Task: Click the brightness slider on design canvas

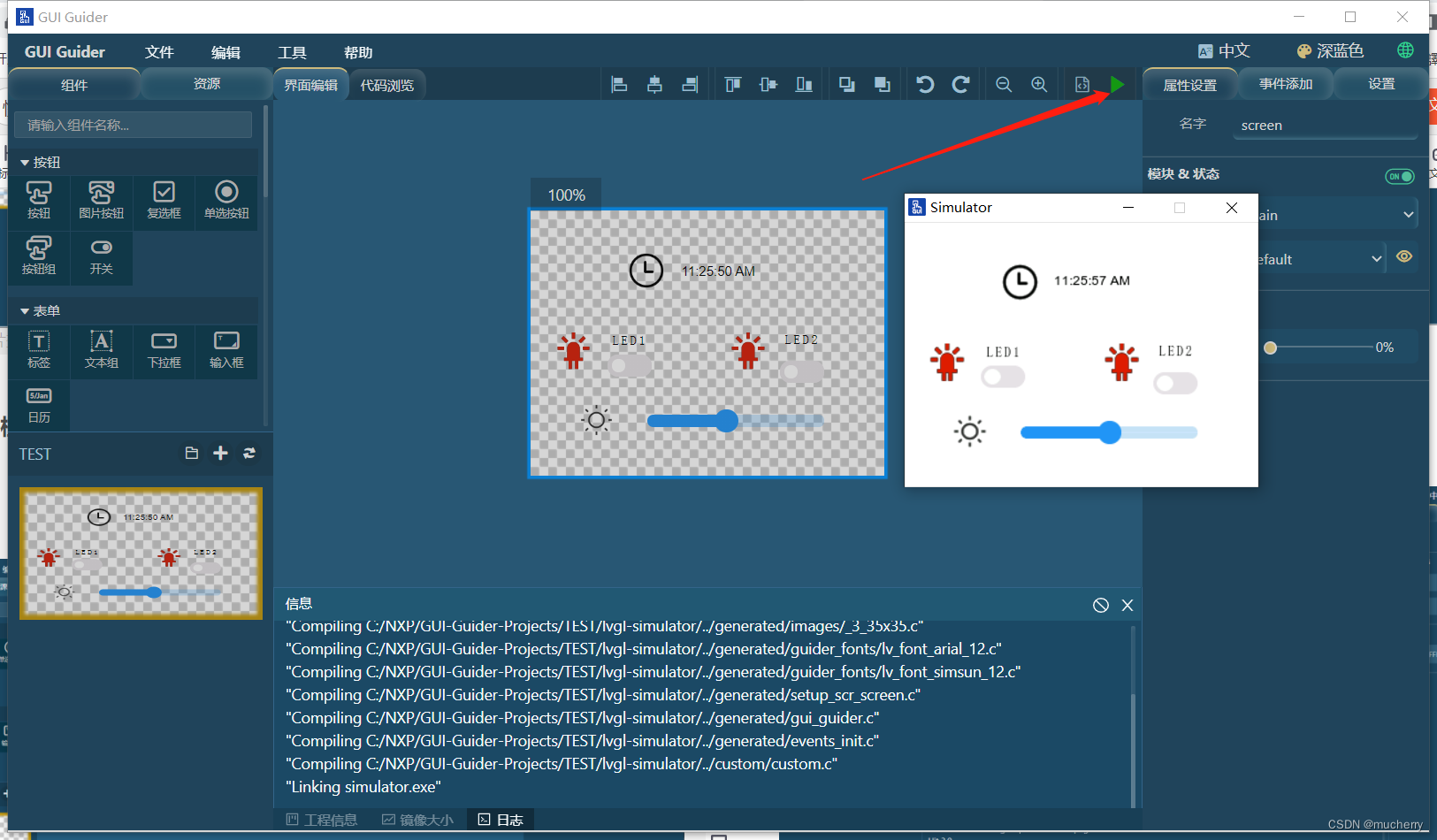Action: pyautogui.click(x=735, y=421)
